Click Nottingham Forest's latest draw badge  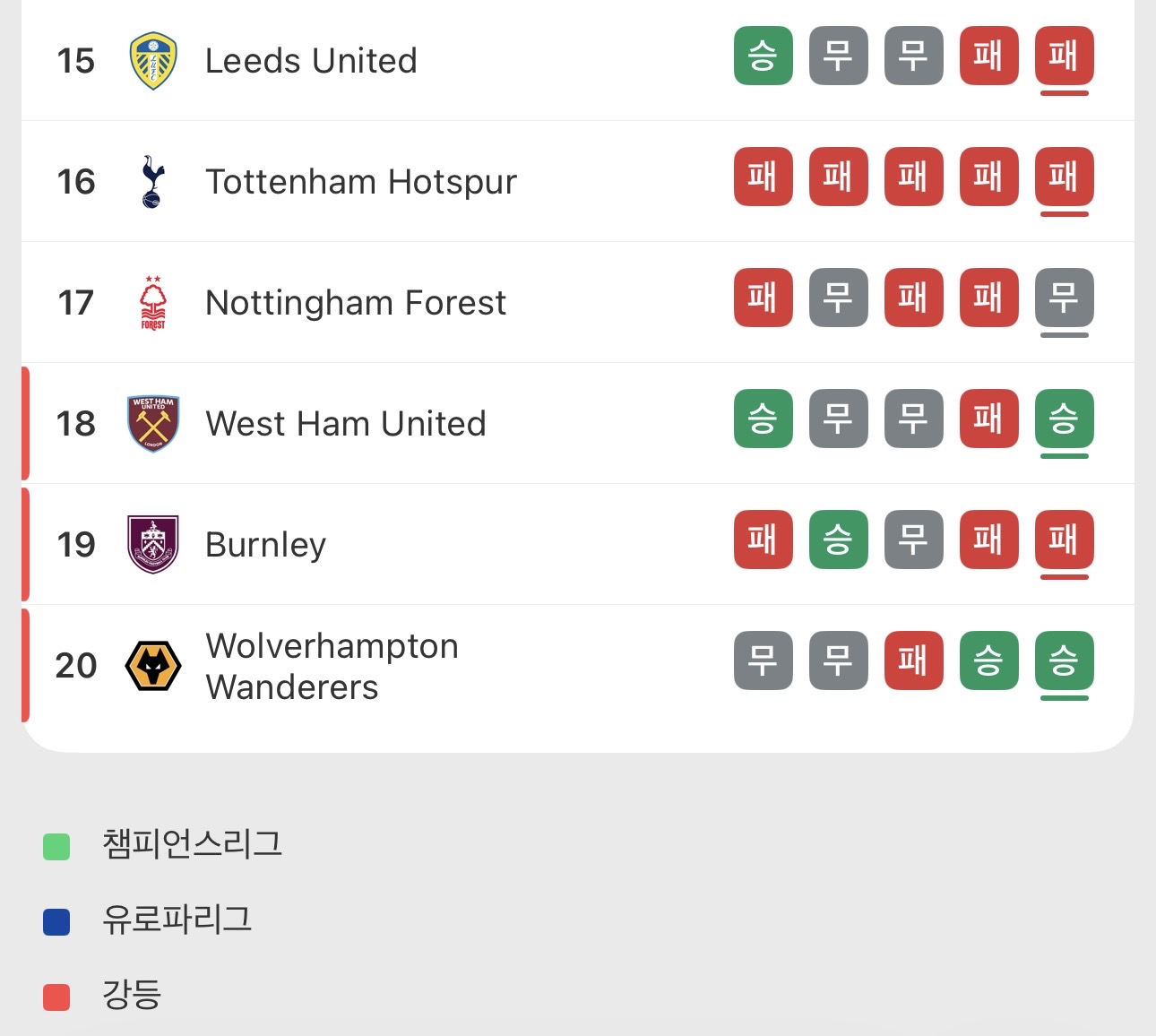1064,298
